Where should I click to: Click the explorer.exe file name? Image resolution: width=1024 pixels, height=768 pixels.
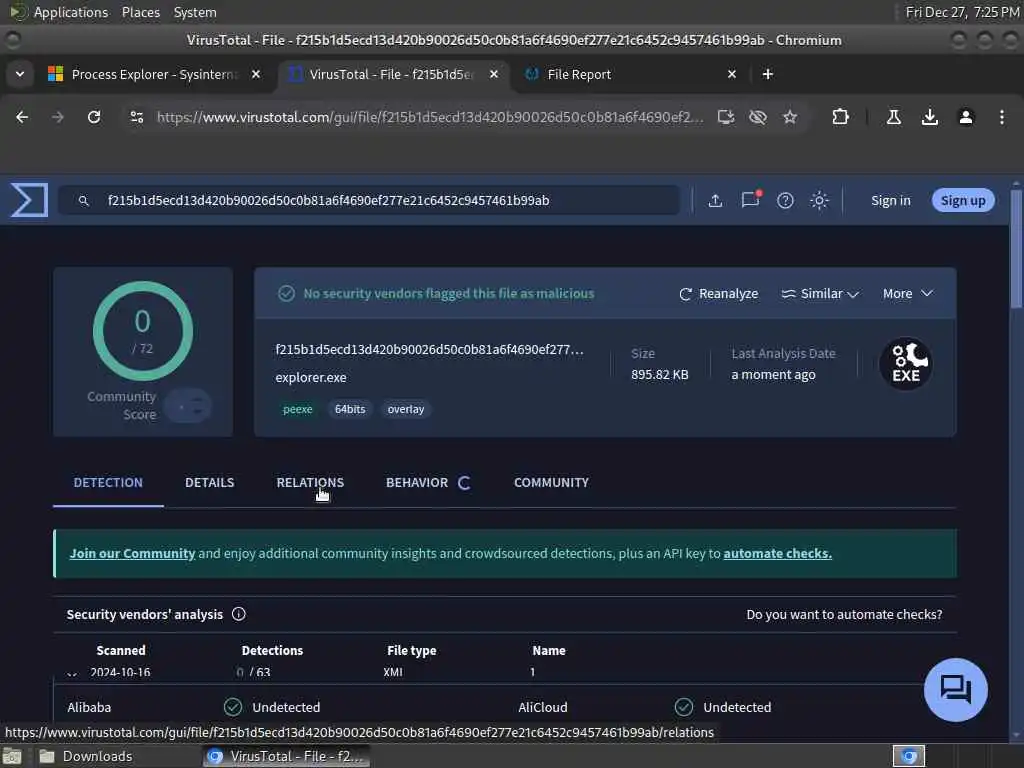pos(311,377)
